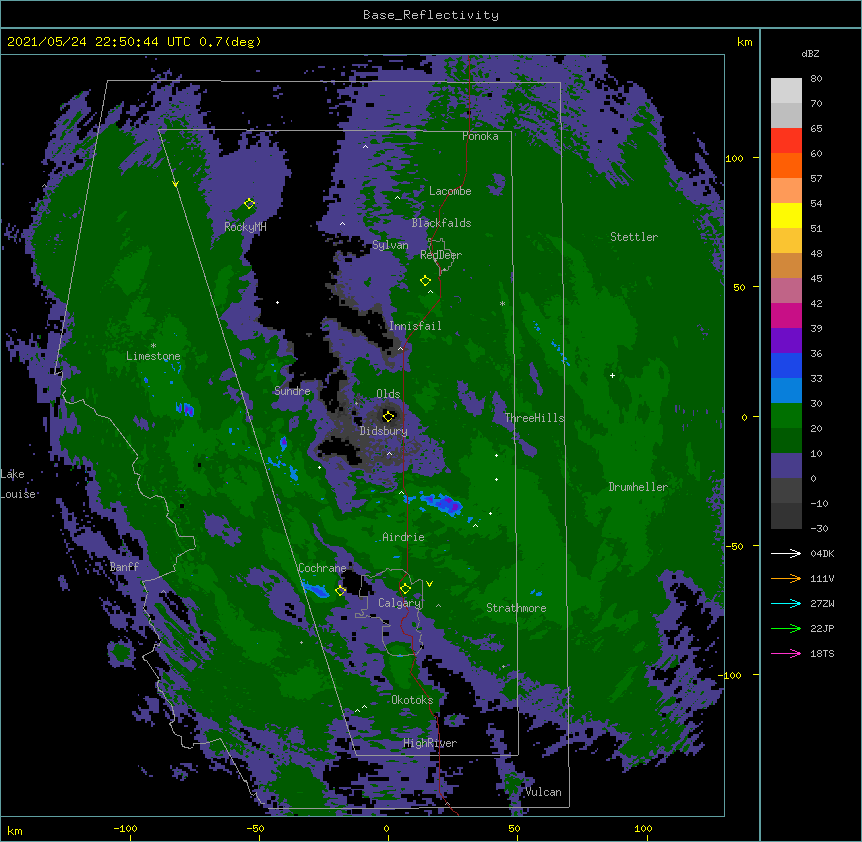
Task: Click the 100 tick on the right axis
Action: click(x=734, y=158)
